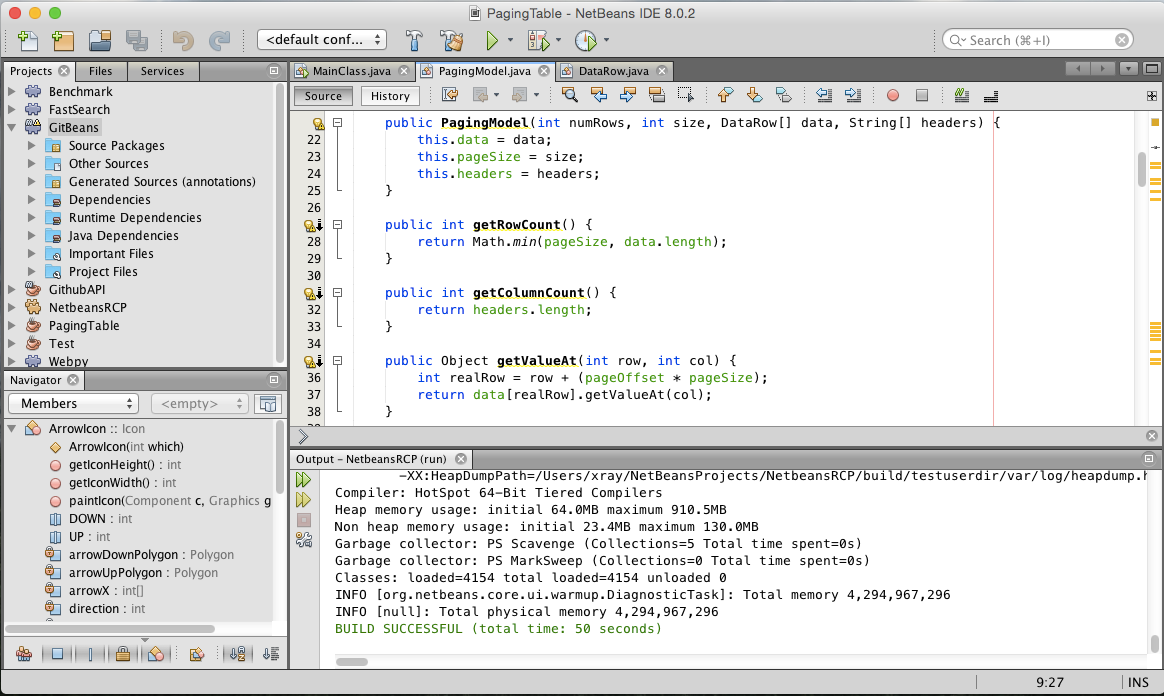Collapse the GitBeans project node
The image size is (1164, 696).
pos(12,127)
